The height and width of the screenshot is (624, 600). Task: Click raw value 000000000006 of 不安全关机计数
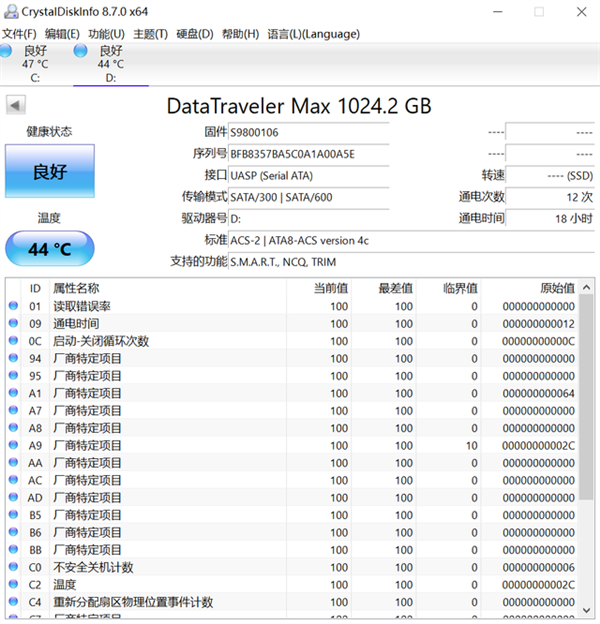[538, 567]
